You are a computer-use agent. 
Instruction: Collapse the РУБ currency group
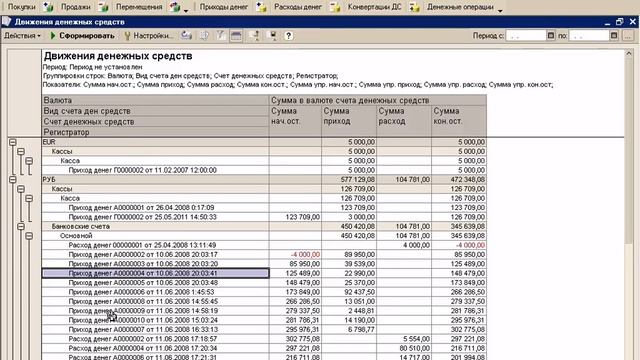point(13,180)
